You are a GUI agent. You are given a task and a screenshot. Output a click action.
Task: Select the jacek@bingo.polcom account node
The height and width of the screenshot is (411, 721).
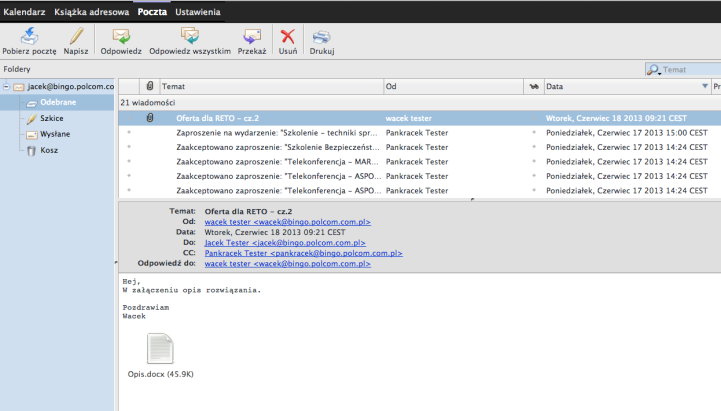click(71, 86)
